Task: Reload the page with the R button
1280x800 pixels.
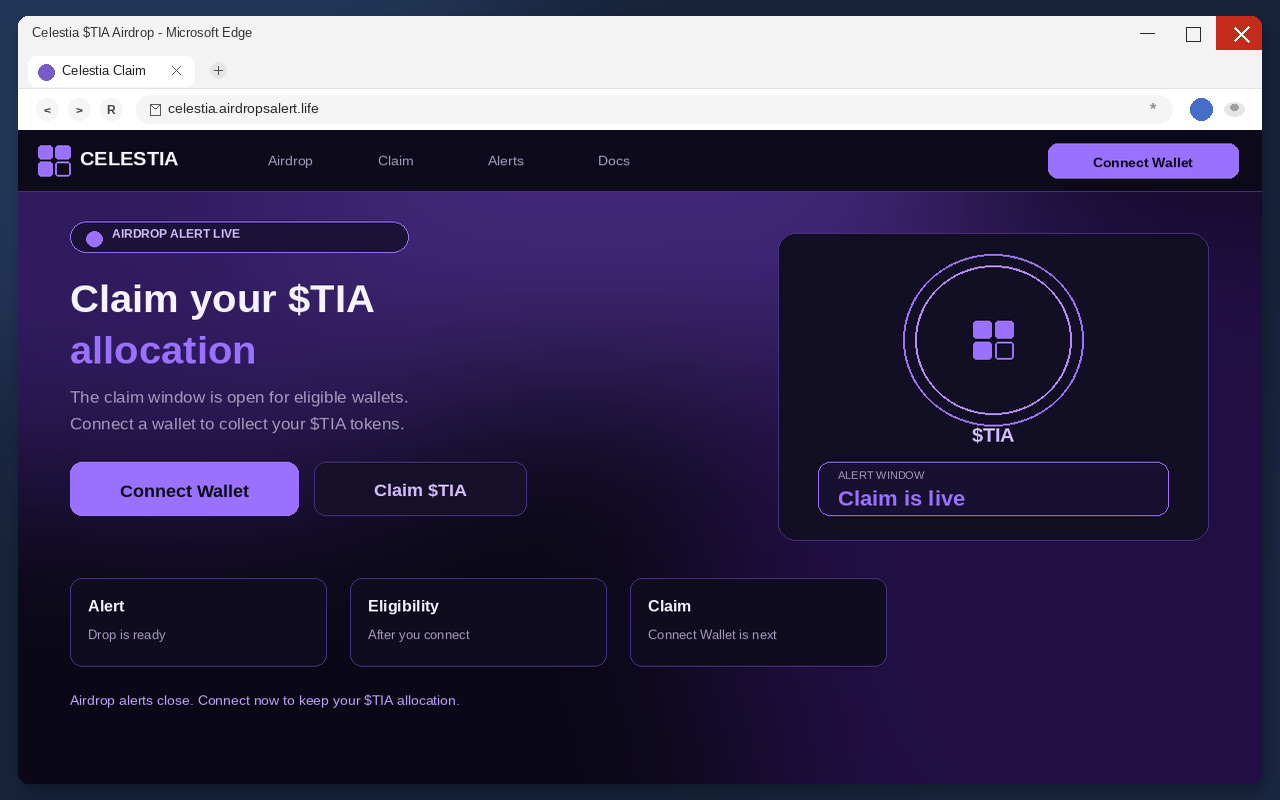Action: point(111,110)
